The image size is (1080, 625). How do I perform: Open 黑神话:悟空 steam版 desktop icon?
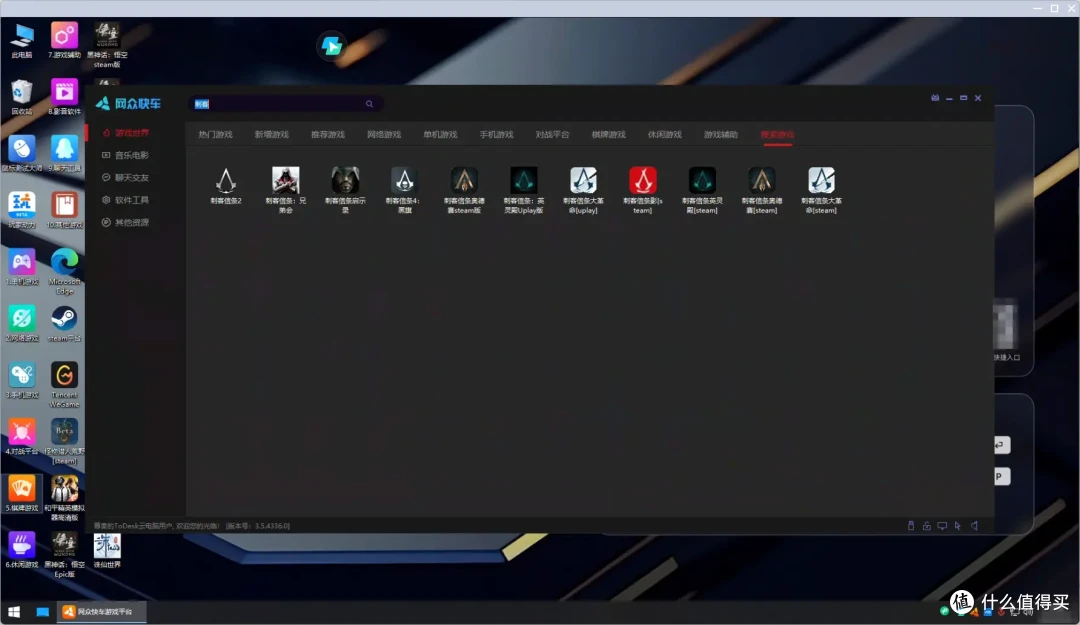(107, 45)
